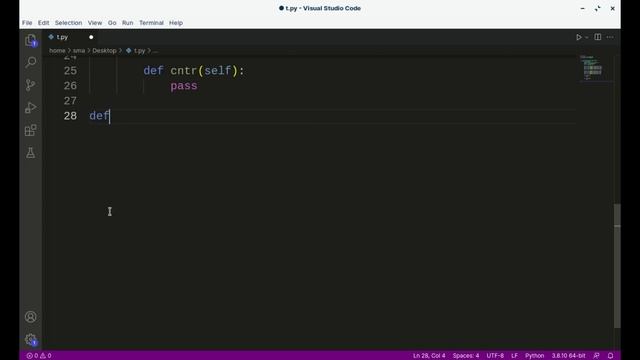Click the 'def' keyword on line 28
Screen dimensions: 640x360
click(x=99, y=116)
